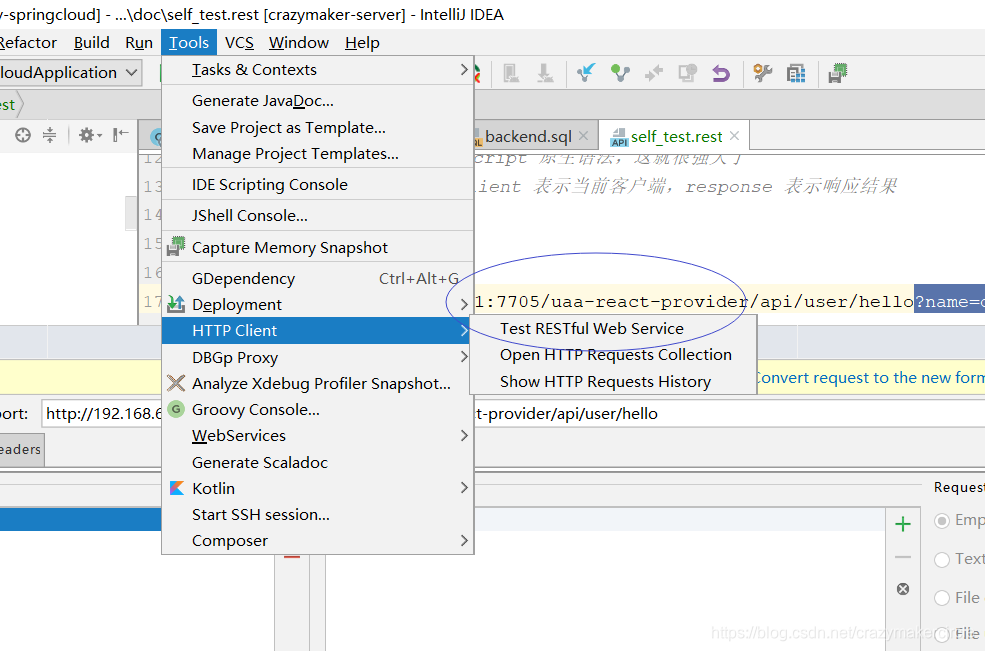Open Groovy Console from Tools menu

point(317,410)
